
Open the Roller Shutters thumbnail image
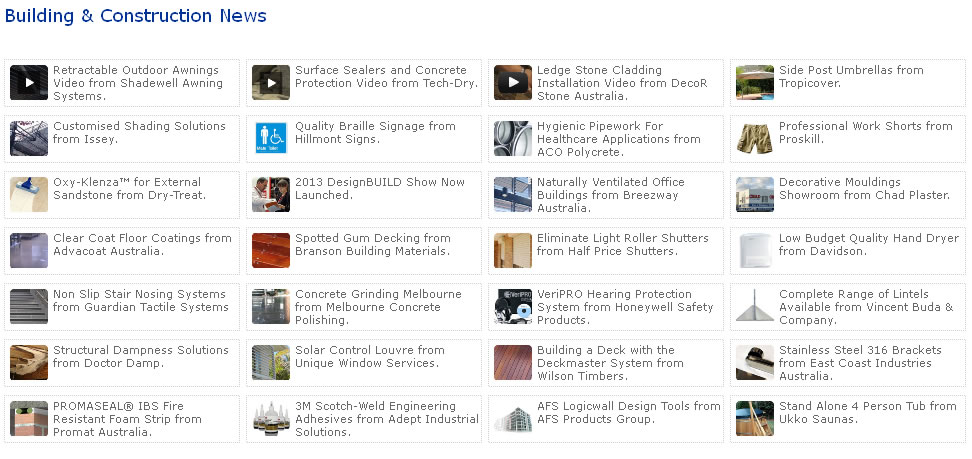513,251
